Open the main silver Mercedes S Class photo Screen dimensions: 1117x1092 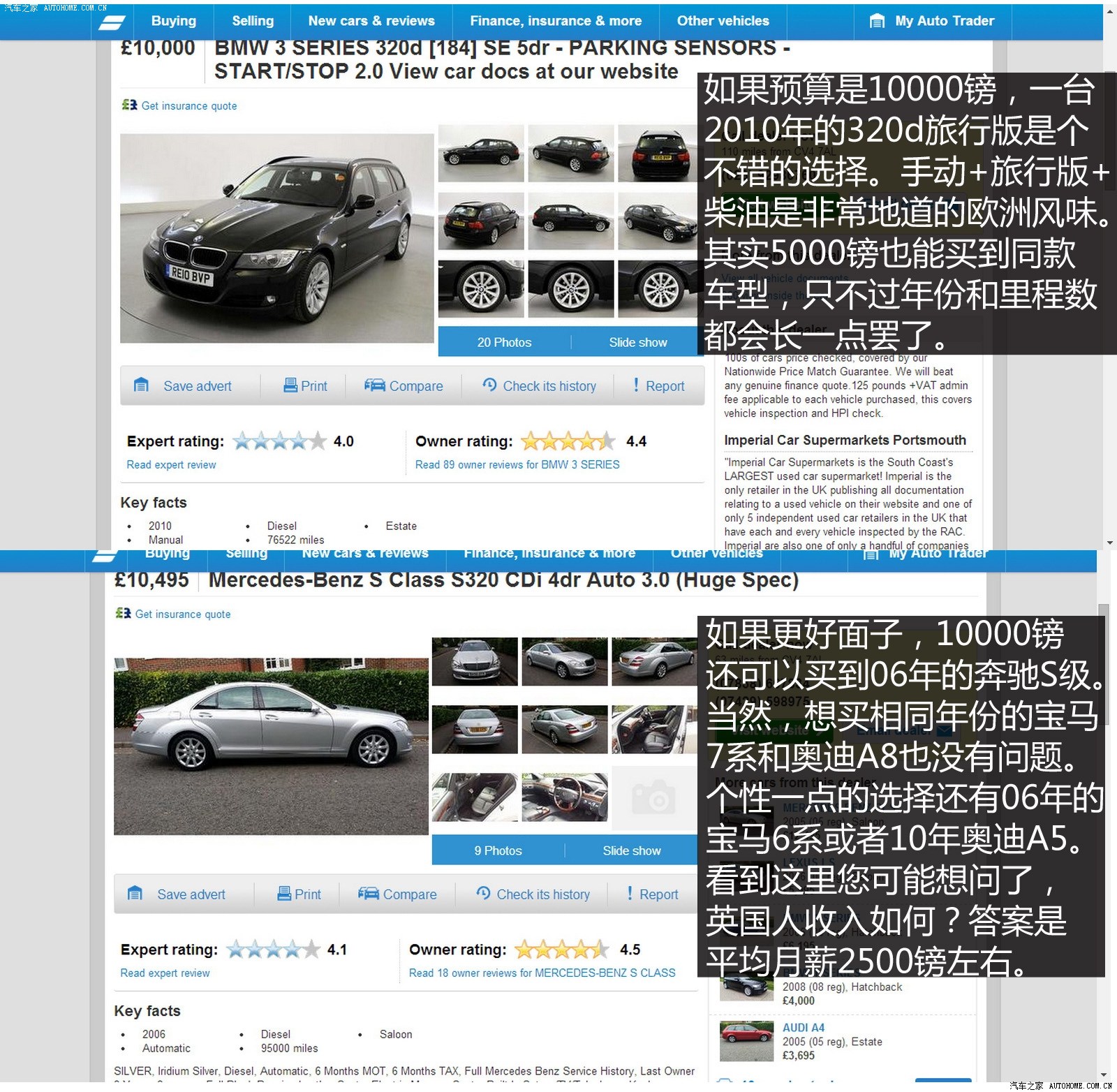[x=271, y=746]
